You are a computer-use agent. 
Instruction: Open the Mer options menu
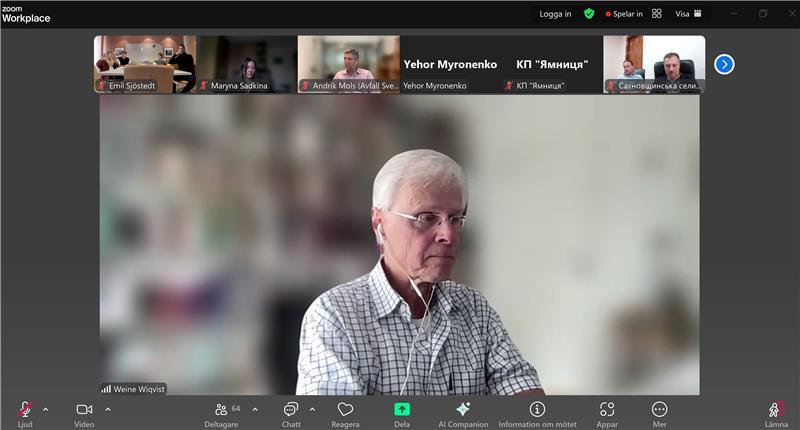click(x=659, y=410)
